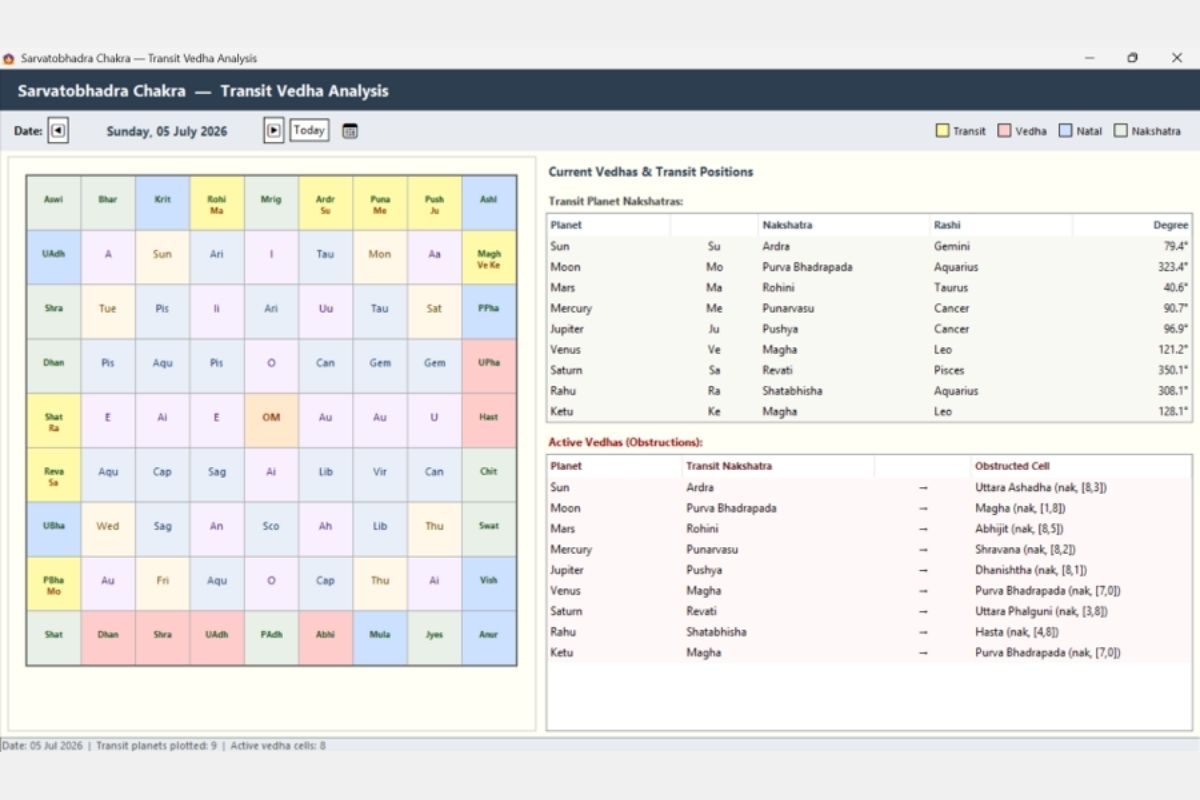Click the app icon in title bar

pyautogui.click(x=9, y=58)
